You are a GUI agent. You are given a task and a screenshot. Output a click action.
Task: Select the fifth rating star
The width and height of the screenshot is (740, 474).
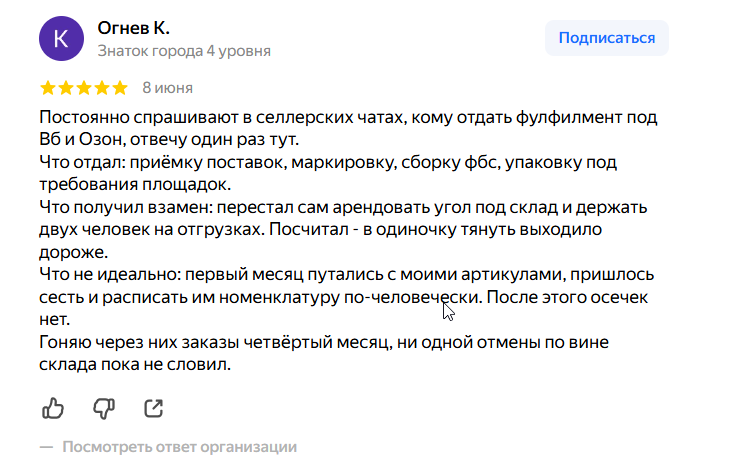(x=119, y=88)
